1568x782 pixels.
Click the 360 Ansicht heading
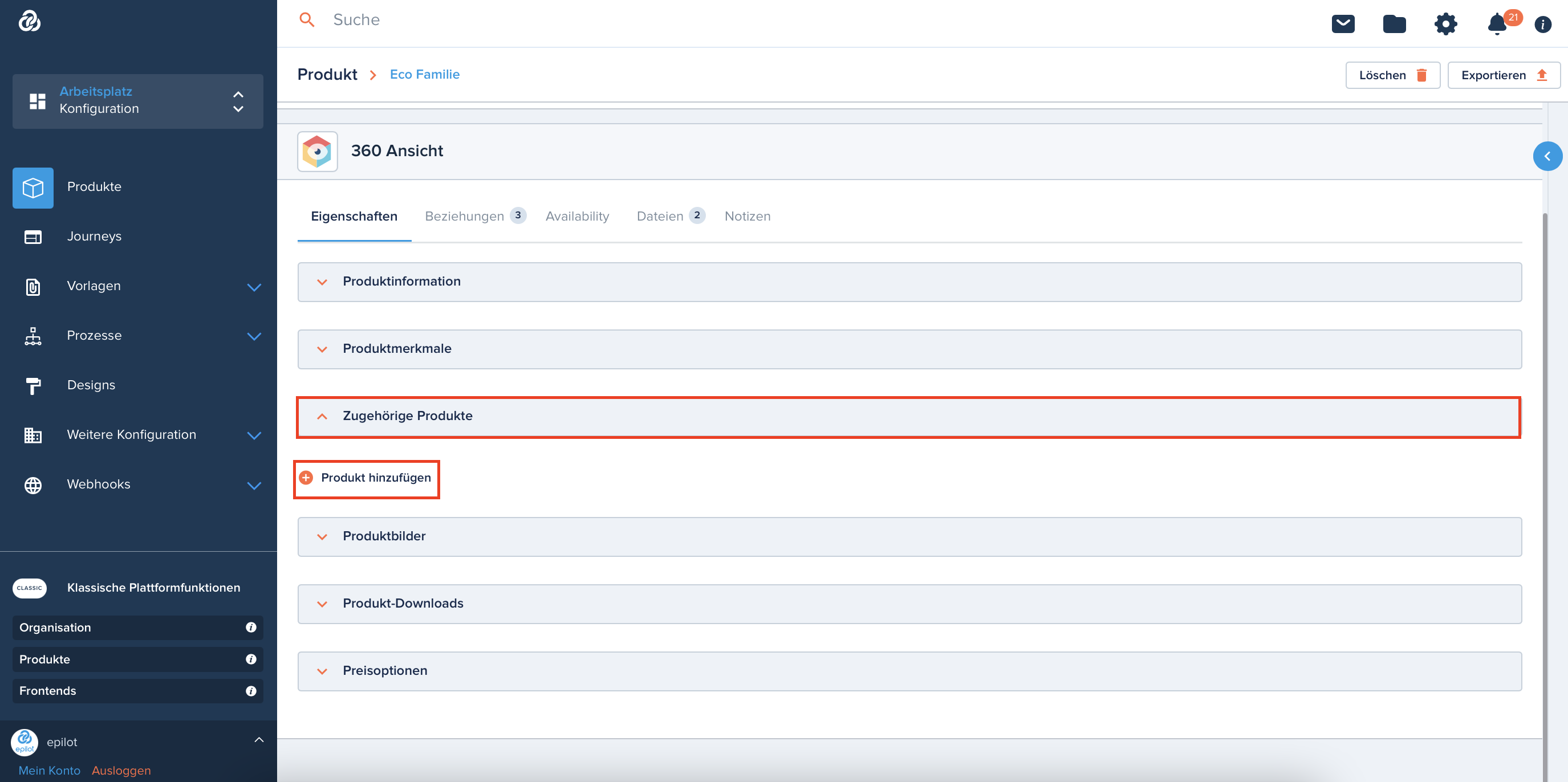[x=397, y=151]
